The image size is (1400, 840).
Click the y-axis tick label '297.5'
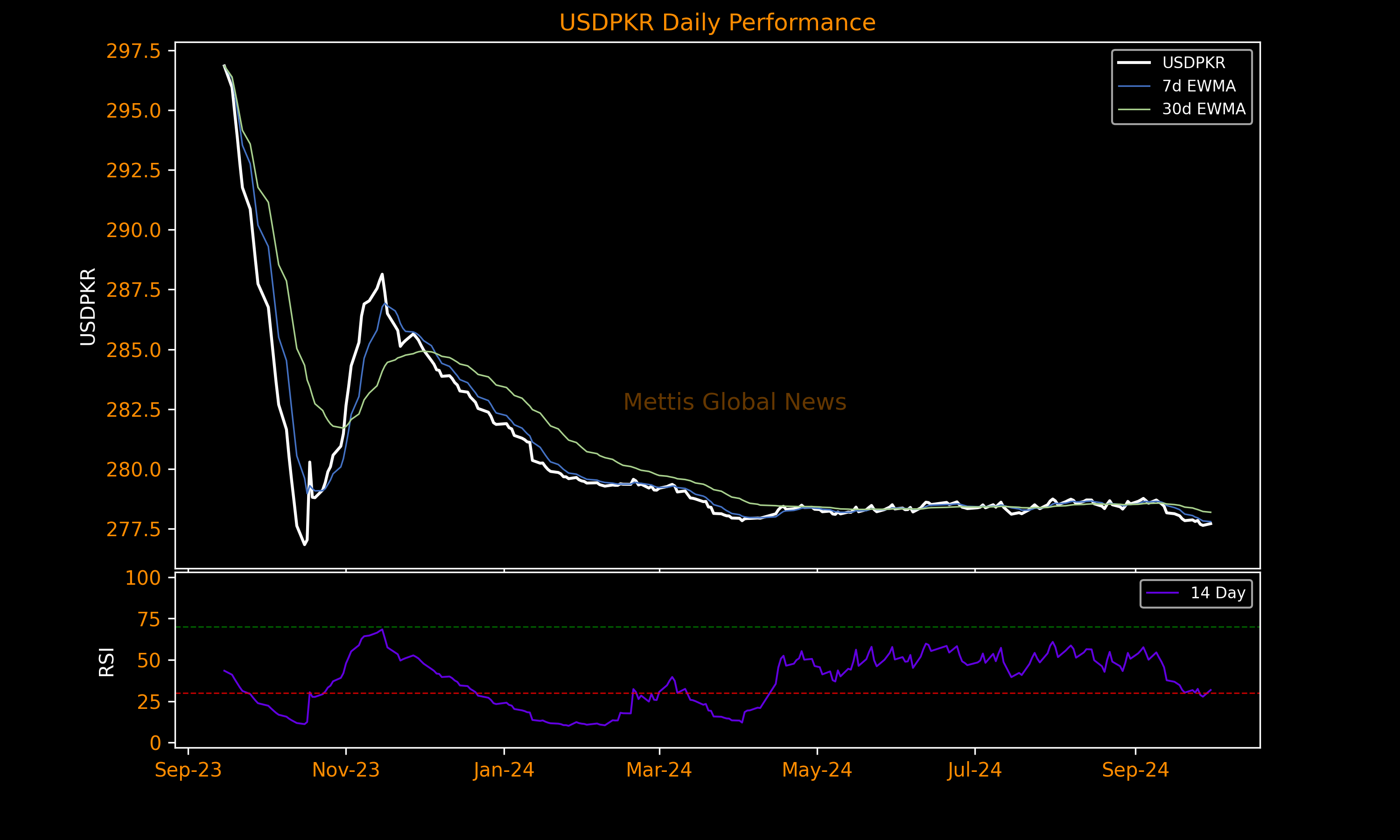pos(133,51)
